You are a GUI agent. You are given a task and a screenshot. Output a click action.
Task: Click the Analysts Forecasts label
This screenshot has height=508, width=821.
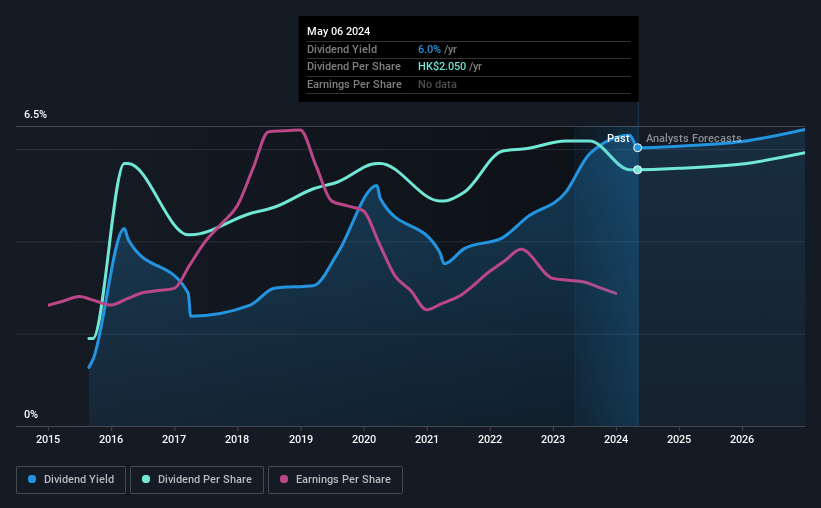click(693, 138)
